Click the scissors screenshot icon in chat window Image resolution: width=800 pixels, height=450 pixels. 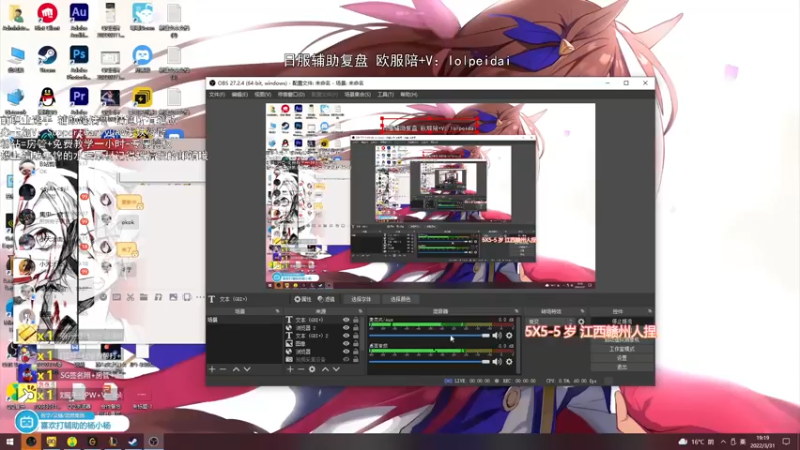pyautogui.click(x=130, y=297)
